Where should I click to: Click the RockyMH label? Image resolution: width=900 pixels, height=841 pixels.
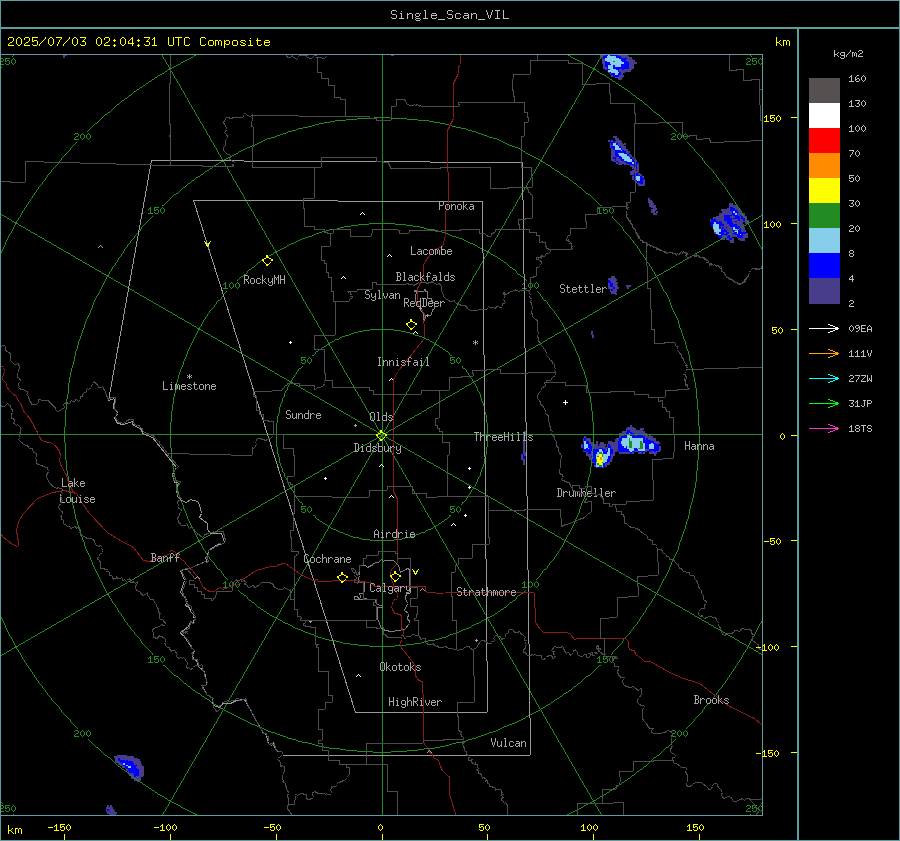[264, 280]
